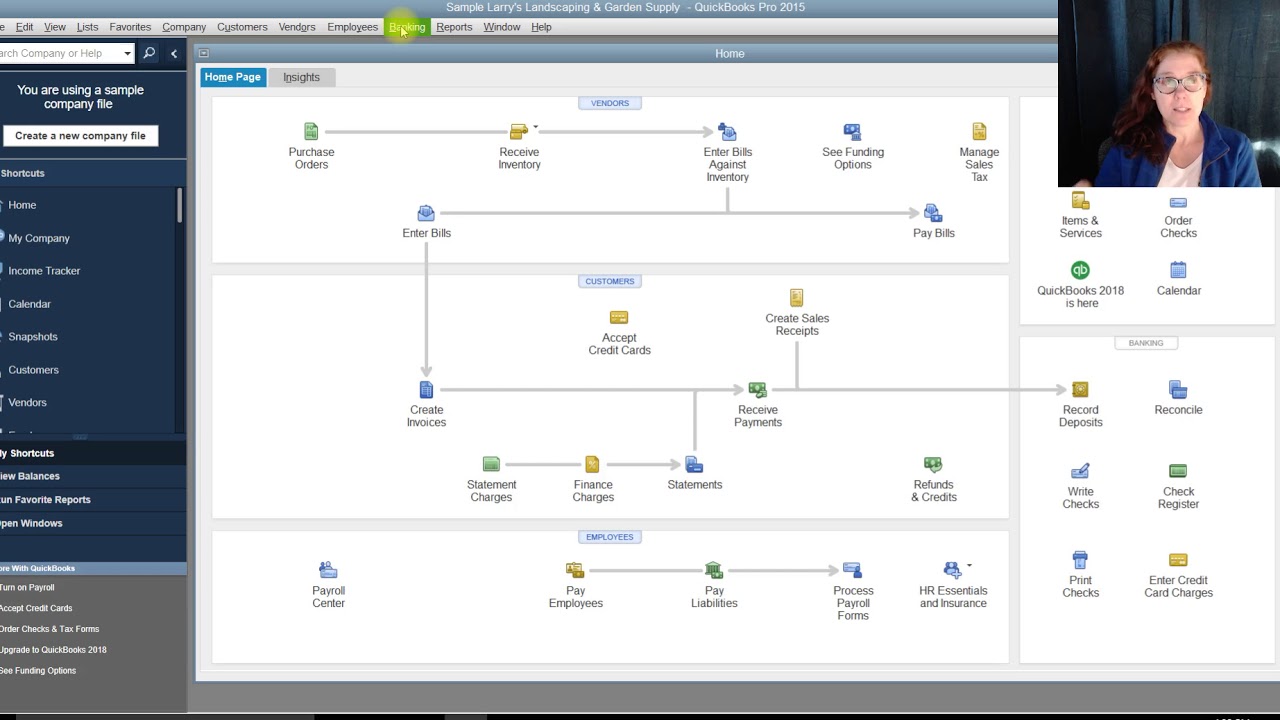Open the Vendors menu
Viewport: 1280px width, 720px height.
[x=297, y=27]
